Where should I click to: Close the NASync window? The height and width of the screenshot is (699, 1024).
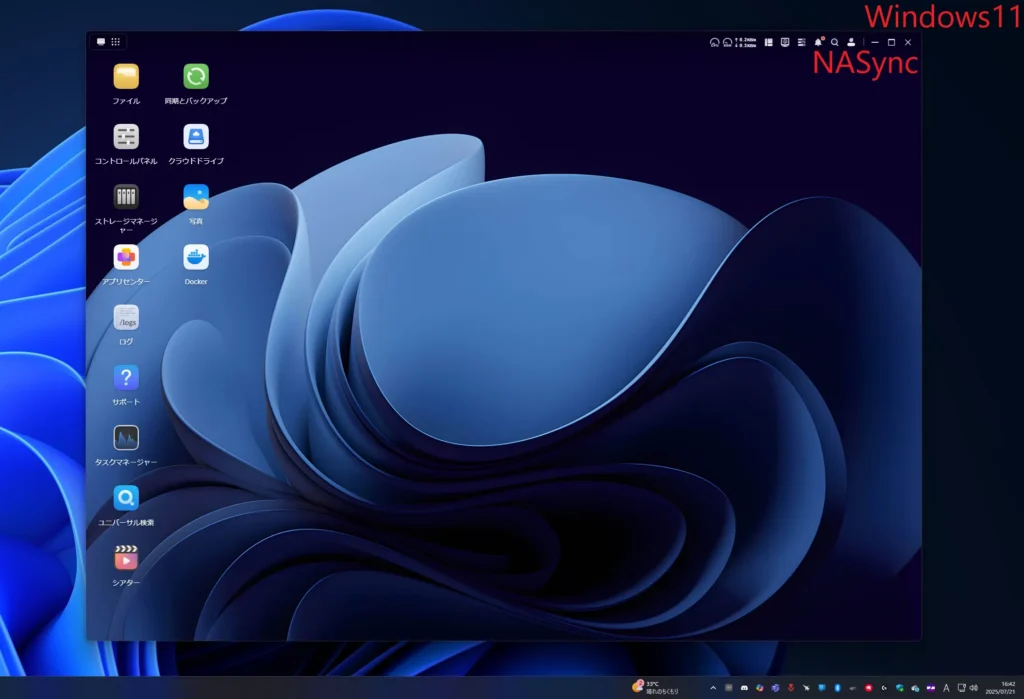[x=908, y=42]
